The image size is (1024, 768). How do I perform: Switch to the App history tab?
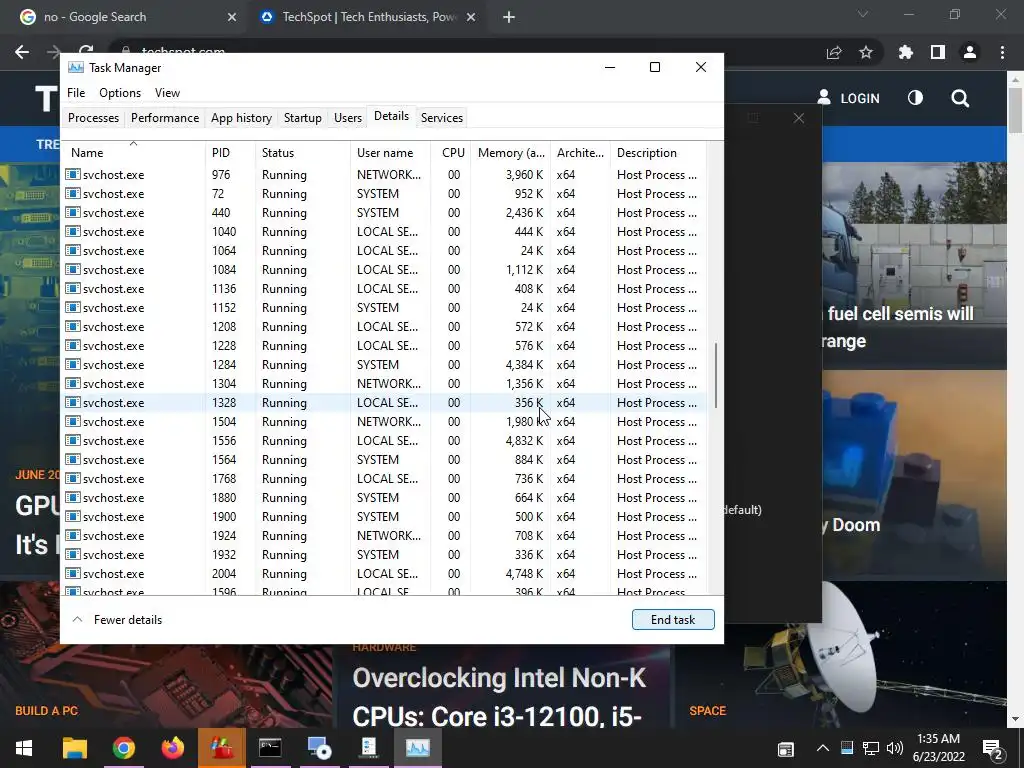pos(241,118)
